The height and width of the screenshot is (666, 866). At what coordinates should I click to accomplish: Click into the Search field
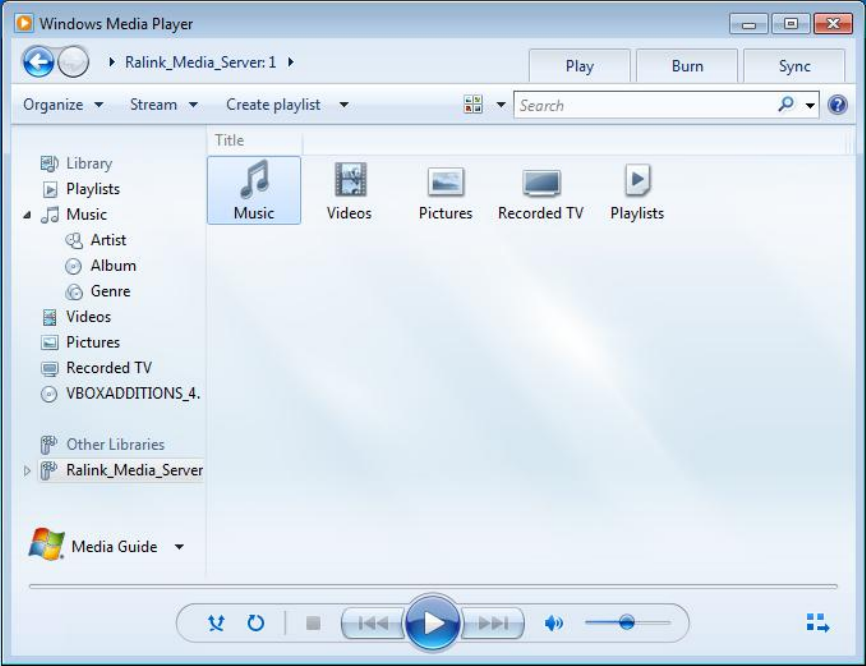[645, 105]
